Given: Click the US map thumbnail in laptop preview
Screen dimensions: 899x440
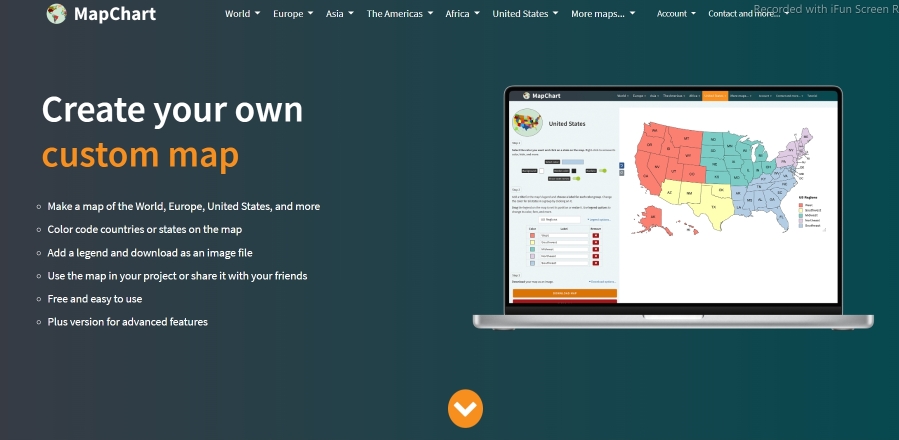Looking at the screenshot, I should [527, 124].
